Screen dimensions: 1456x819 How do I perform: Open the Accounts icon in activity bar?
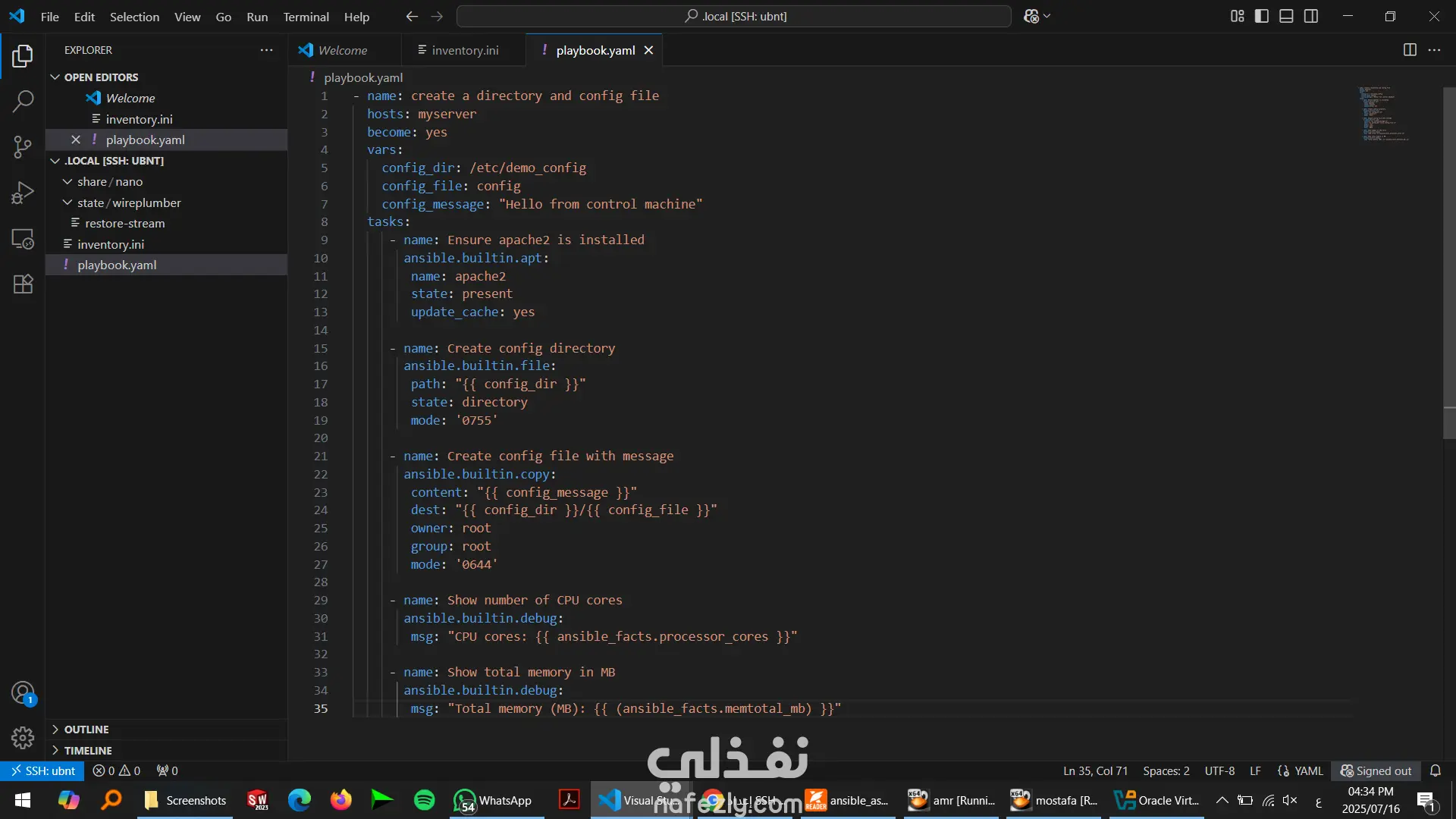coord(23,692)
